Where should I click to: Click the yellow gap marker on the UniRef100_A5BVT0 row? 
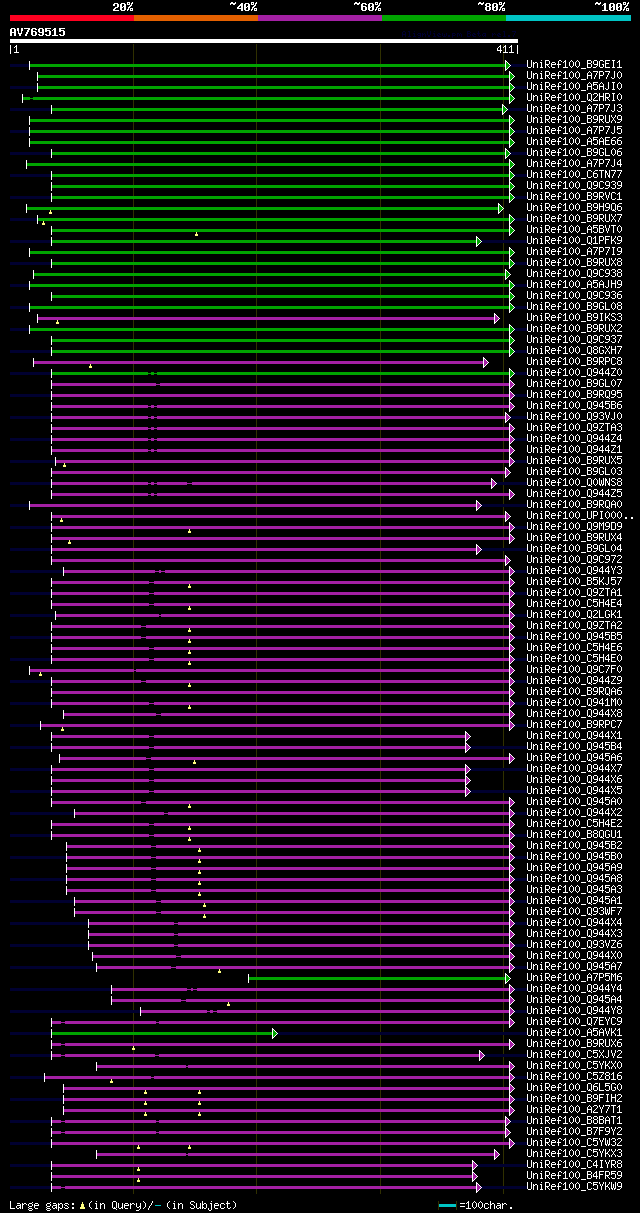tap(196, 234)
